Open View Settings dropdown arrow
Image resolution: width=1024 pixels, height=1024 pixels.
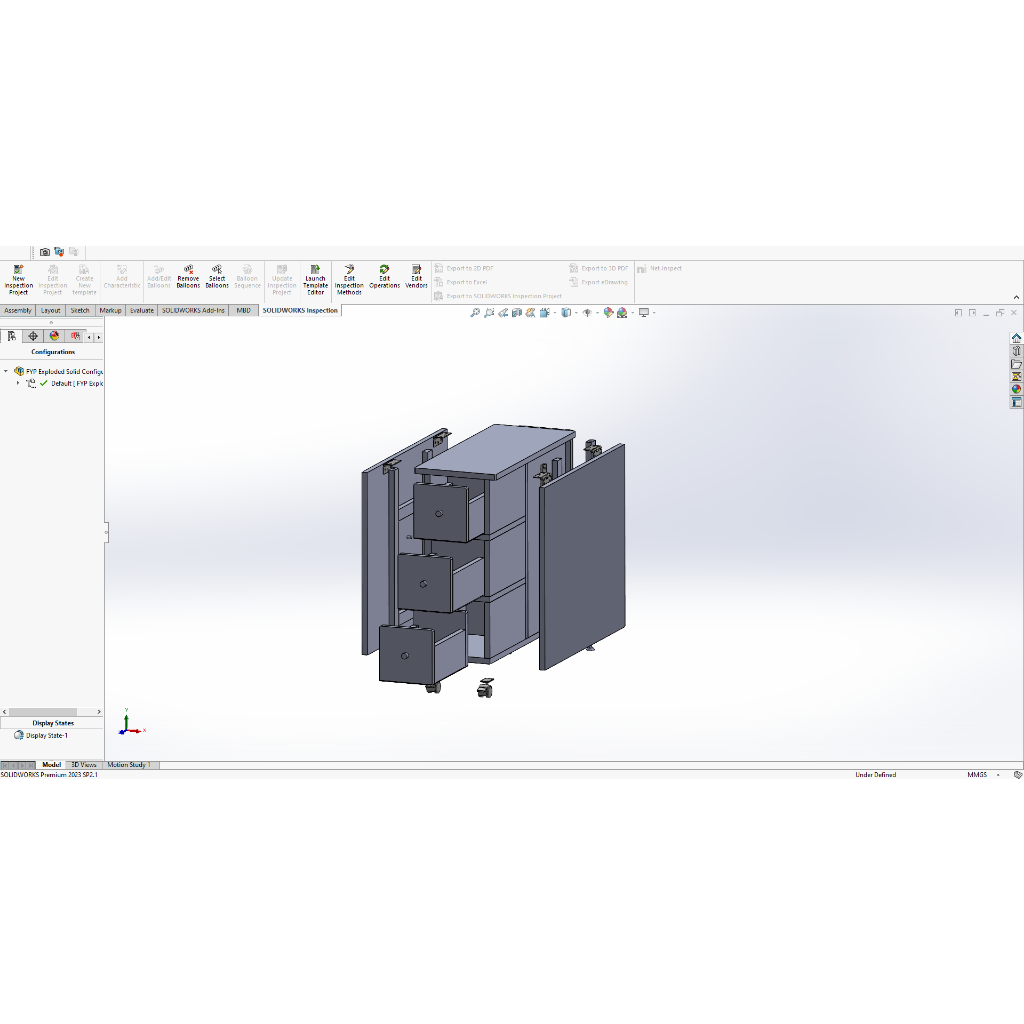[654, 313]
